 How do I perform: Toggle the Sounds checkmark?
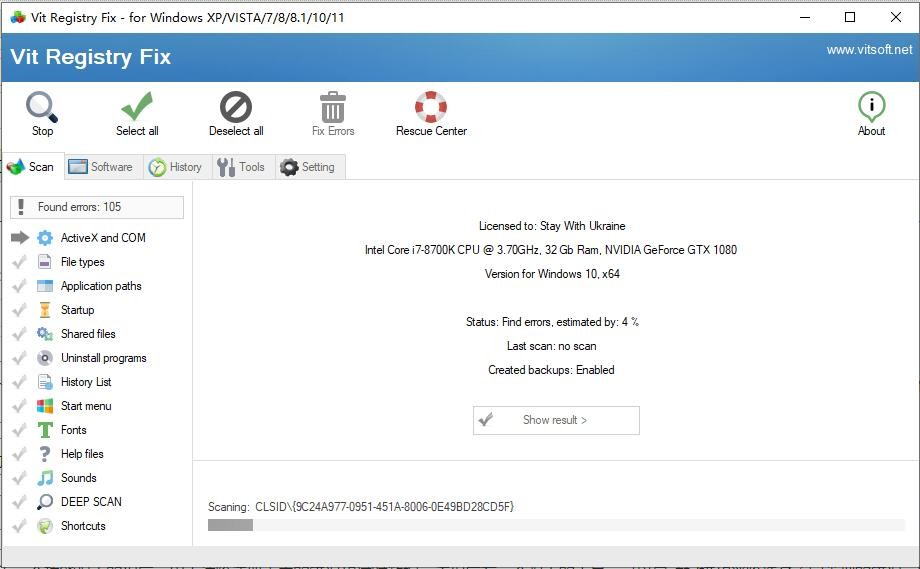point(19,478)
